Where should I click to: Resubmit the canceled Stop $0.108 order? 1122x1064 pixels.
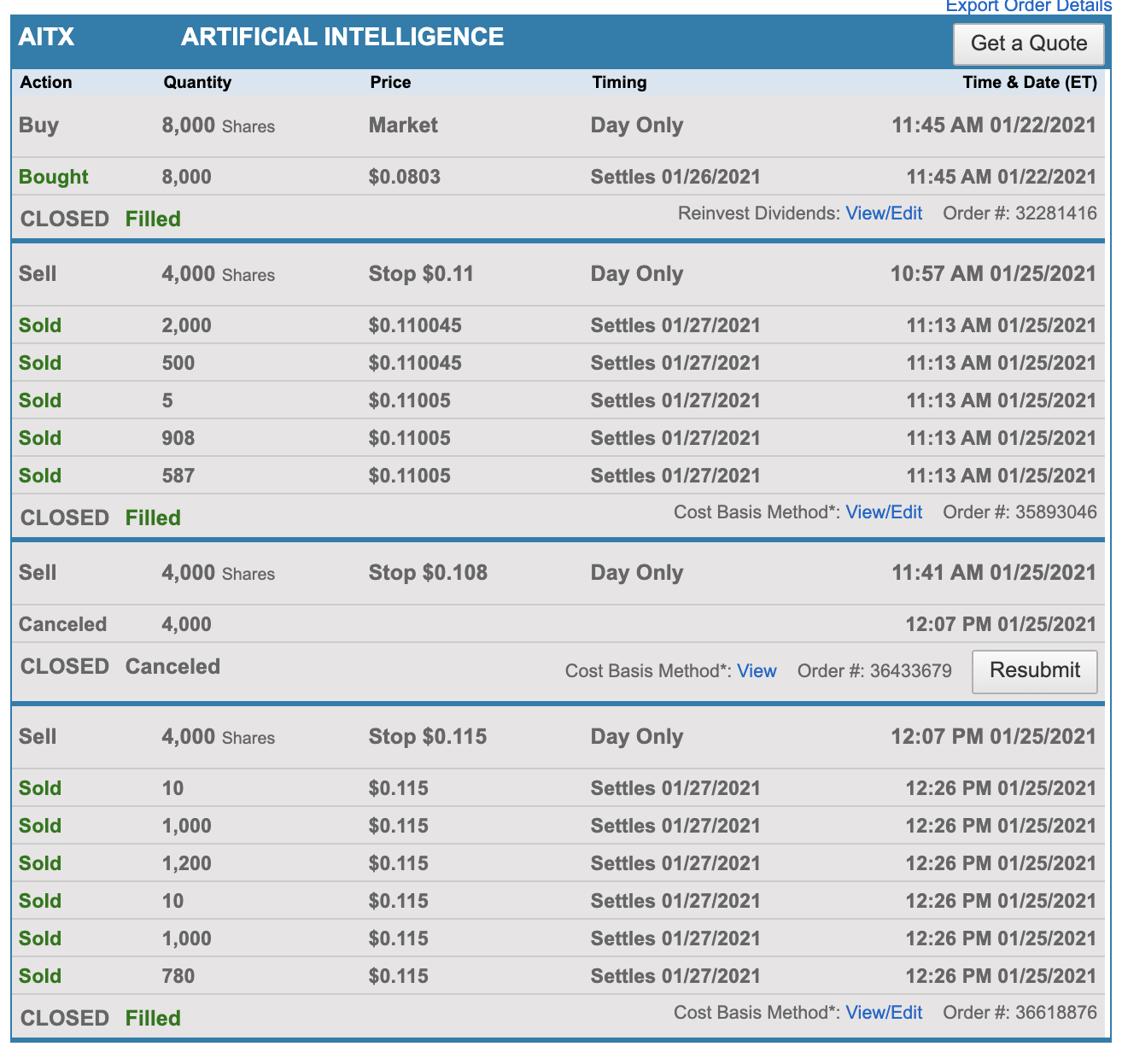tap(1034, 671)
